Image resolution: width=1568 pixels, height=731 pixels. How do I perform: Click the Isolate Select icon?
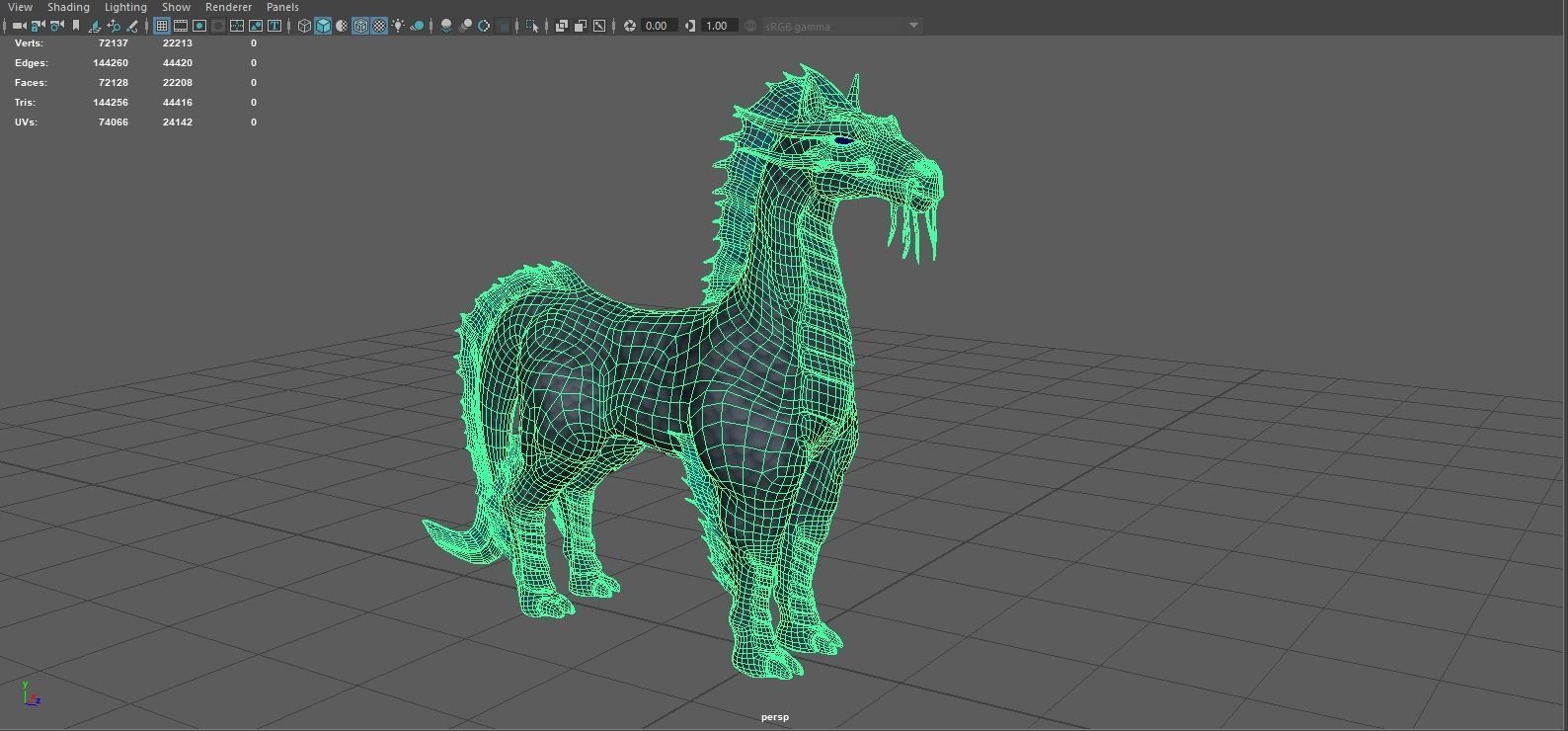(532, 26)
